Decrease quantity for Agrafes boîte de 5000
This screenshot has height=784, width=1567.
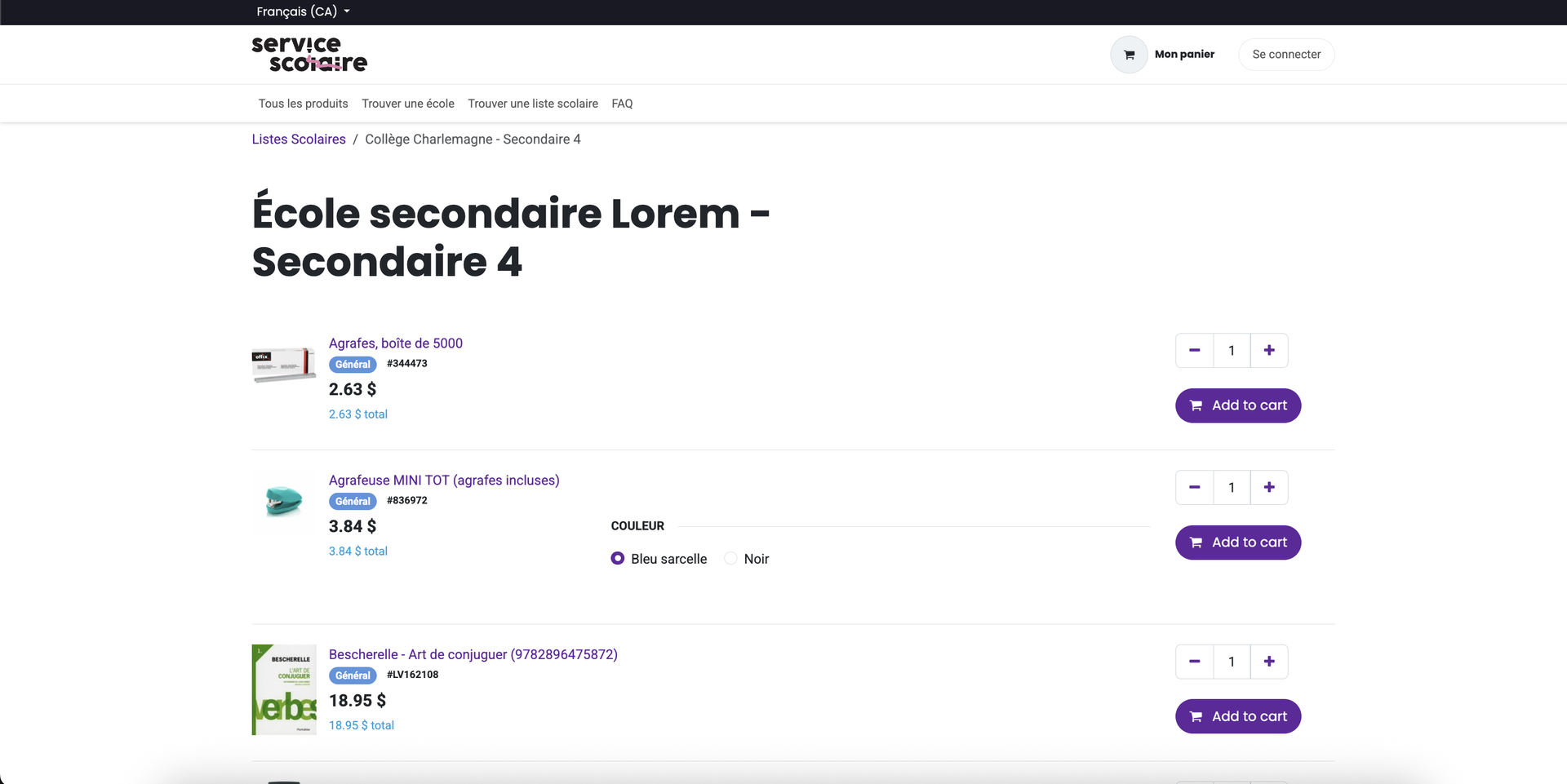coord(1194,351)
